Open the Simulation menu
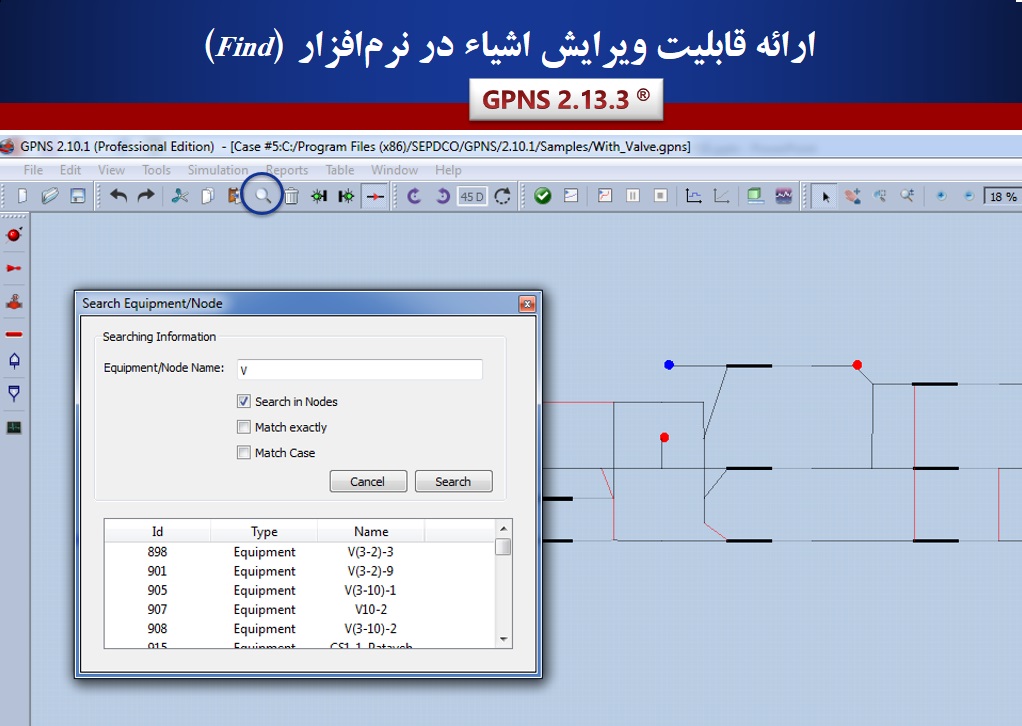The width and height of the screenshot is (1022, 726). coord(218,170)
